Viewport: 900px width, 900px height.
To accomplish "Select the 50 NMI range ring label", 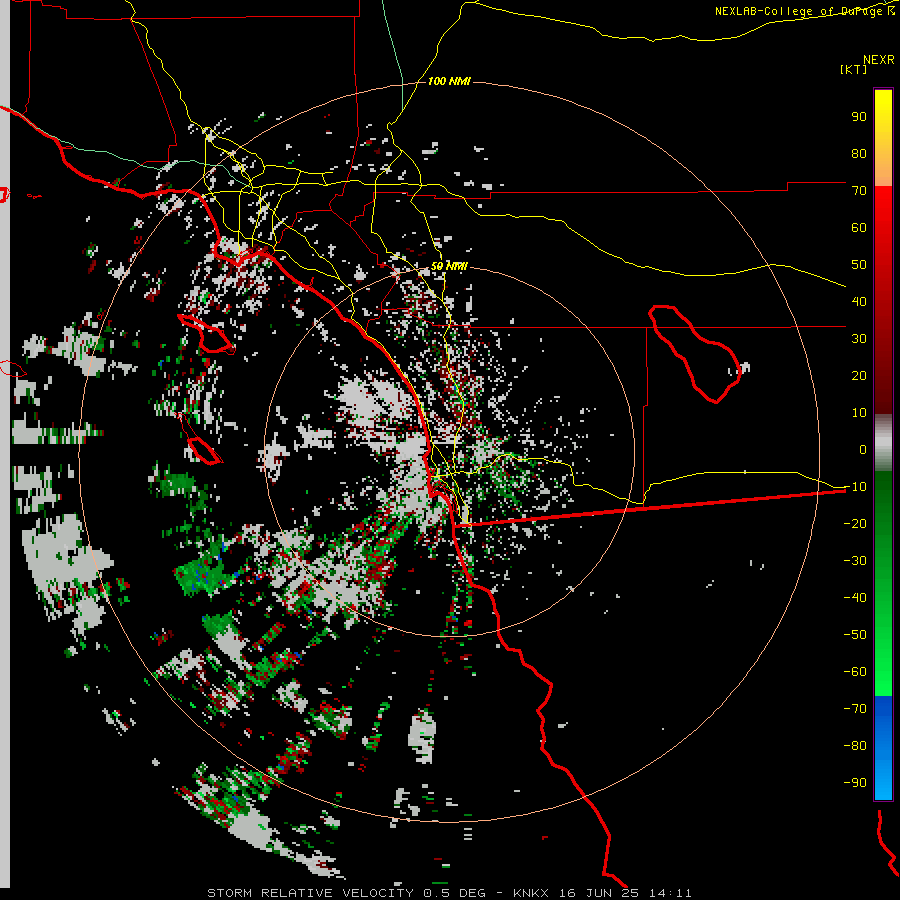I will 449,266.
